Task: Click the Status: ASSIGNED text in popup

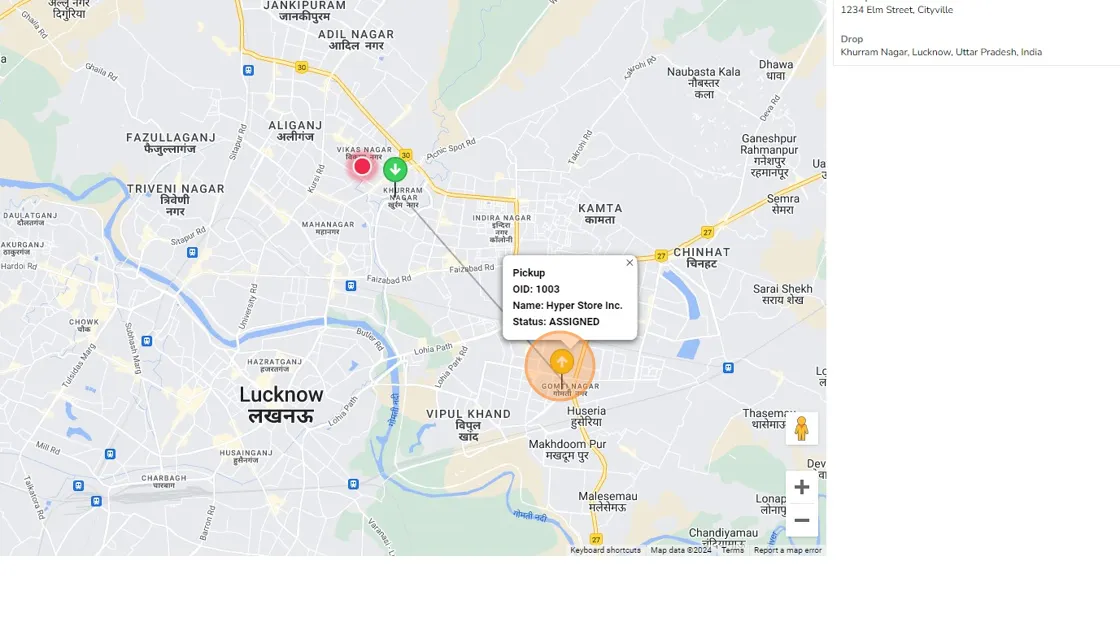Action: pos(556,322)
